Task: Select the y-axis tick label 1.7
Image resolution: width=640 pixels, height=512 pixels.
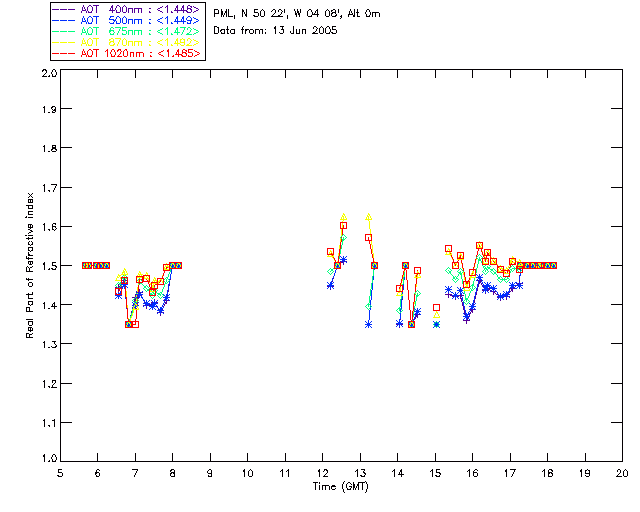Action: [x=49, y=188]
